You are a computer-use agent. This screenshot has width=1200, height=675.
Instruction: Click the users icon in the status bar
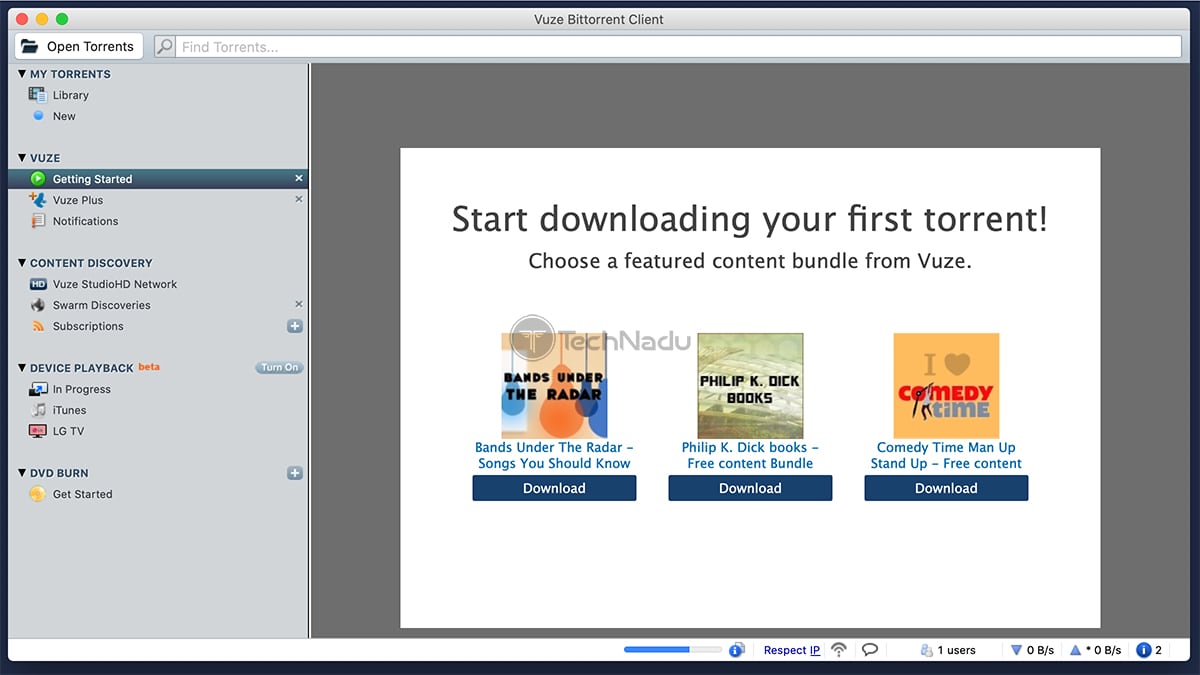(926, 650)
